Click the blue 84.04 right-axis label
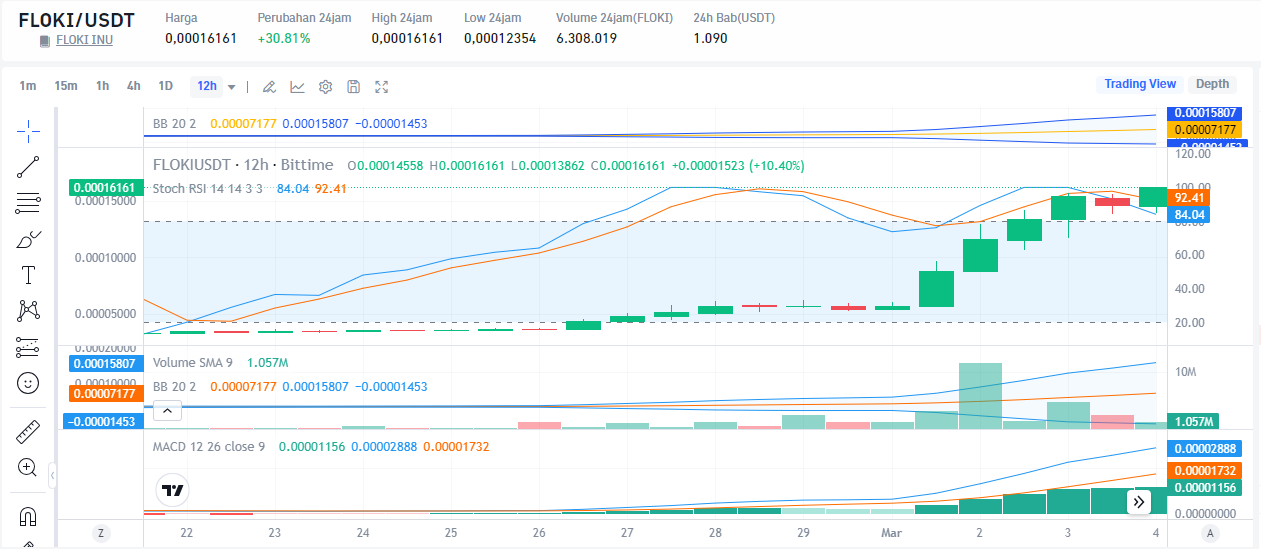 coord(1188,214)
